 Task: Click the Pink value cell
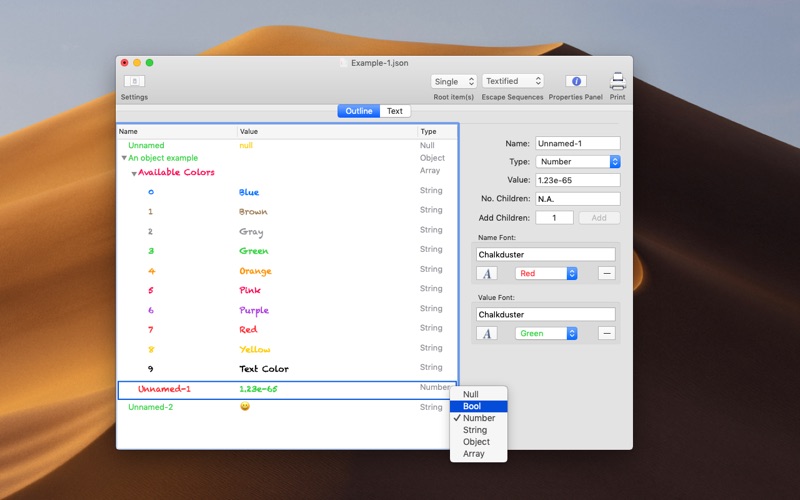(x=250, y=290)
